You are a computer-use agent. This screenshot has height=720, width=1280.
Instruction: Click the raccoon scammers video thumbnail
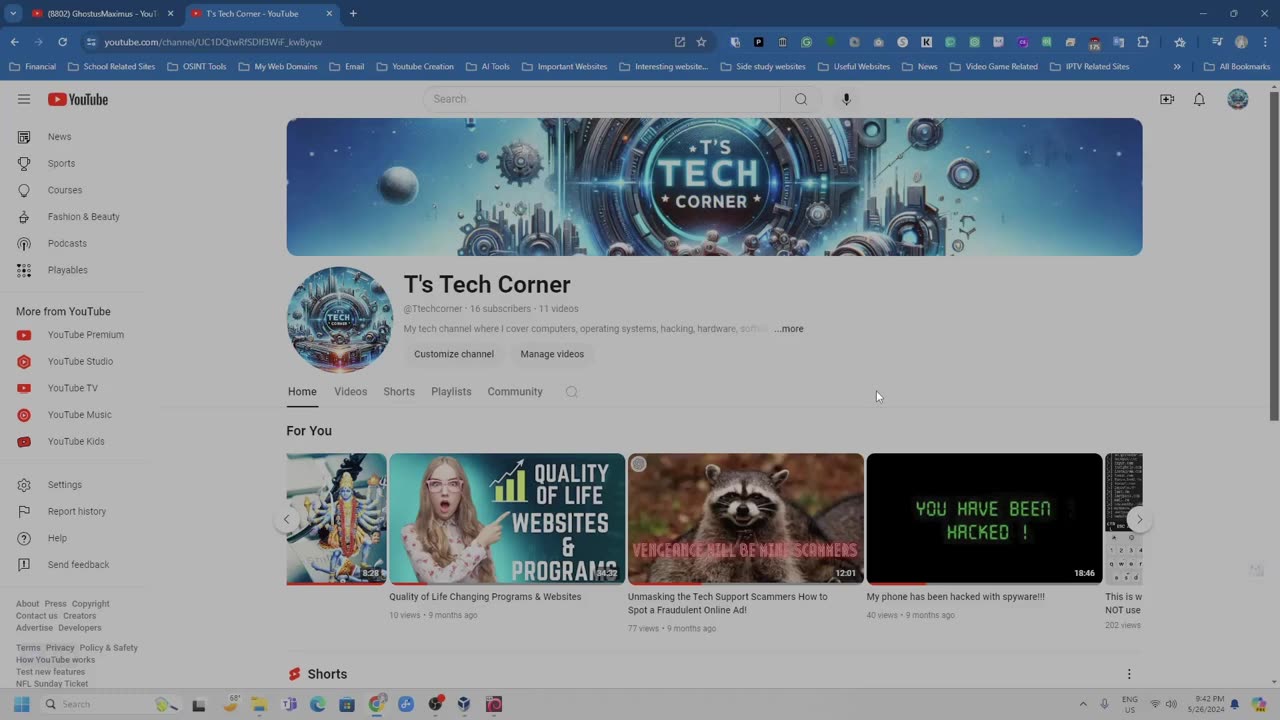(746, 519)
